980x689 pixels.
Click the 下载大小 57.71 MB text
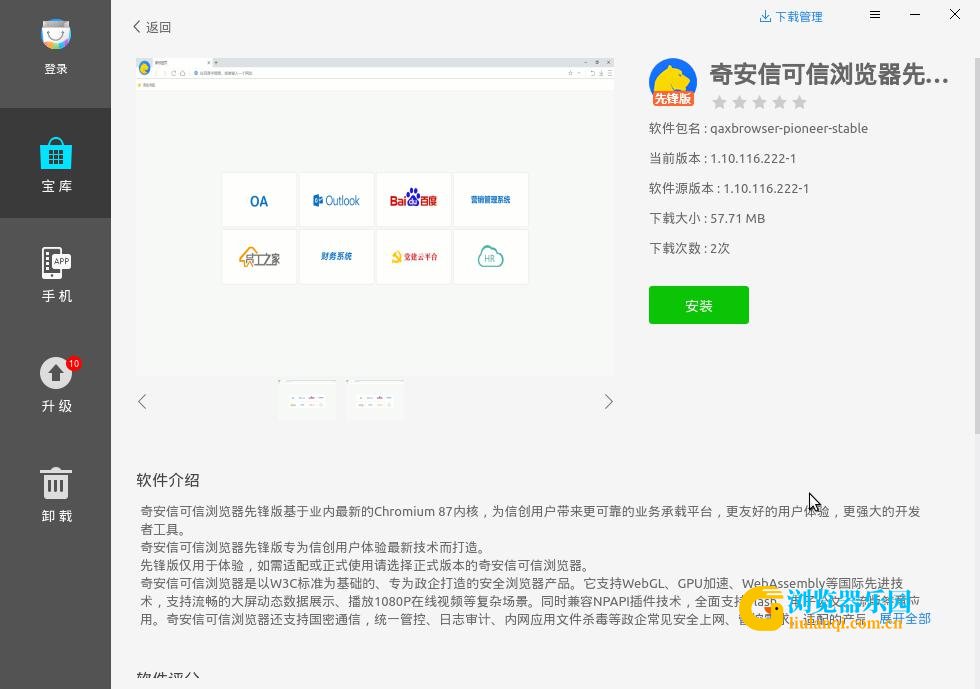pyautogui.click(x=707, y=218)
